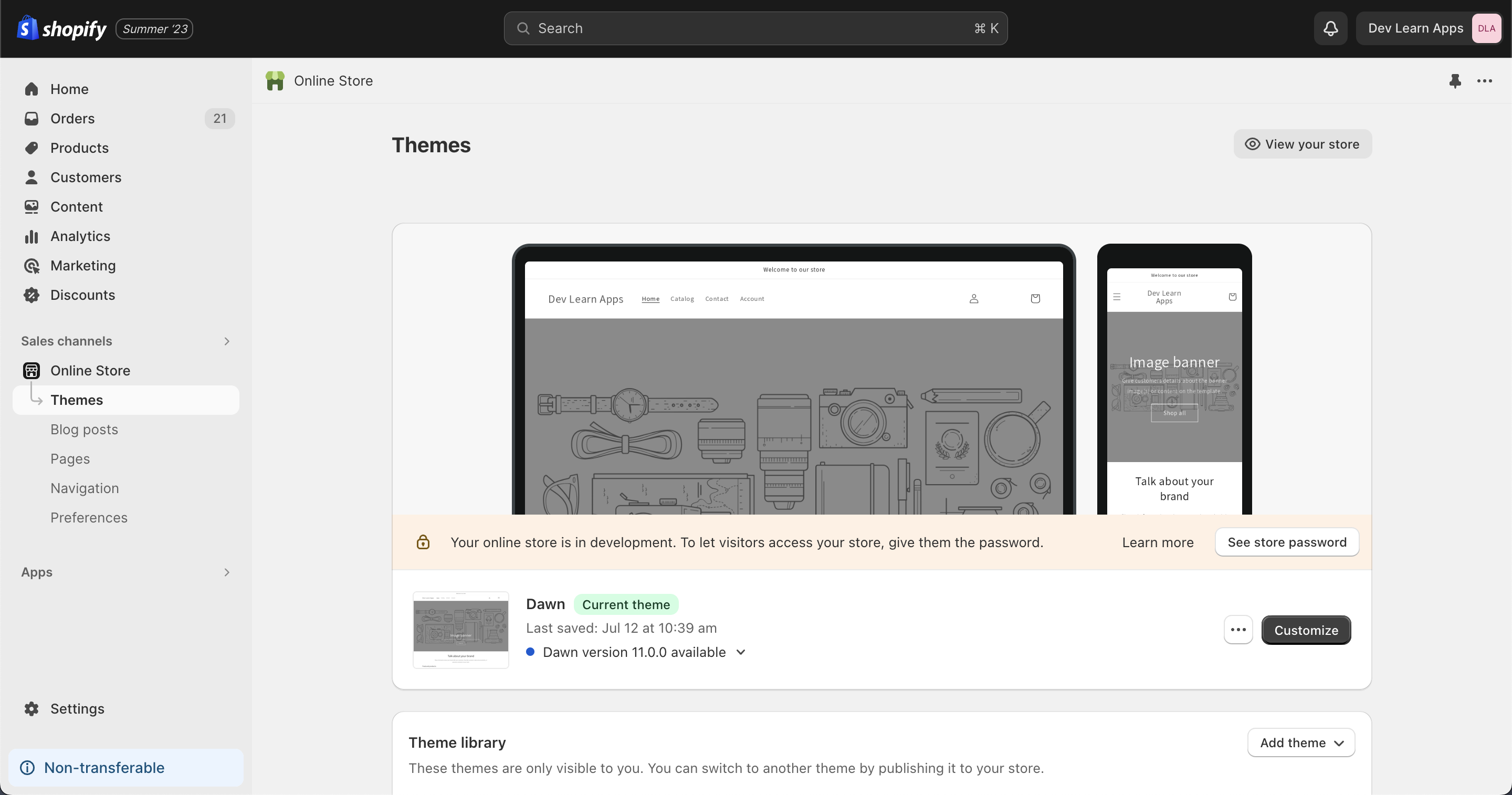
Task: Click See store password button
Action: coord(1287,542)
